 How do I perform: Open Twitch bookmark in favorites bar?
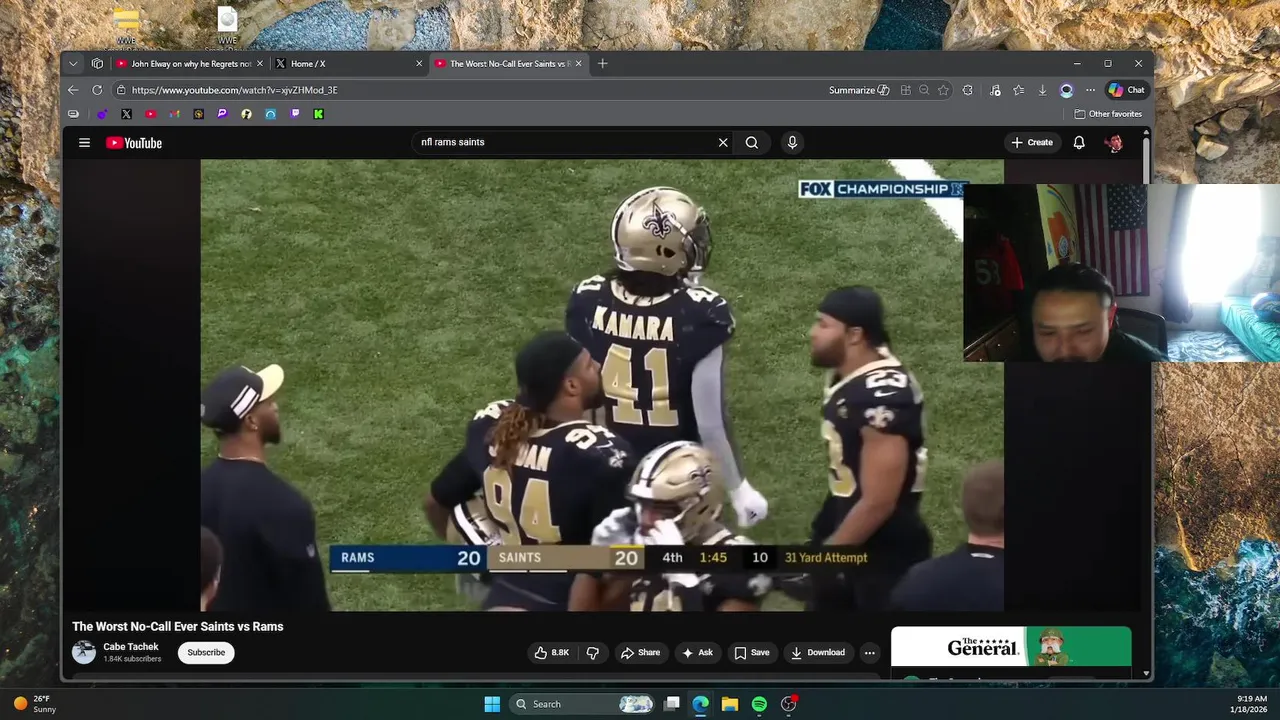(x=295, y=114)
